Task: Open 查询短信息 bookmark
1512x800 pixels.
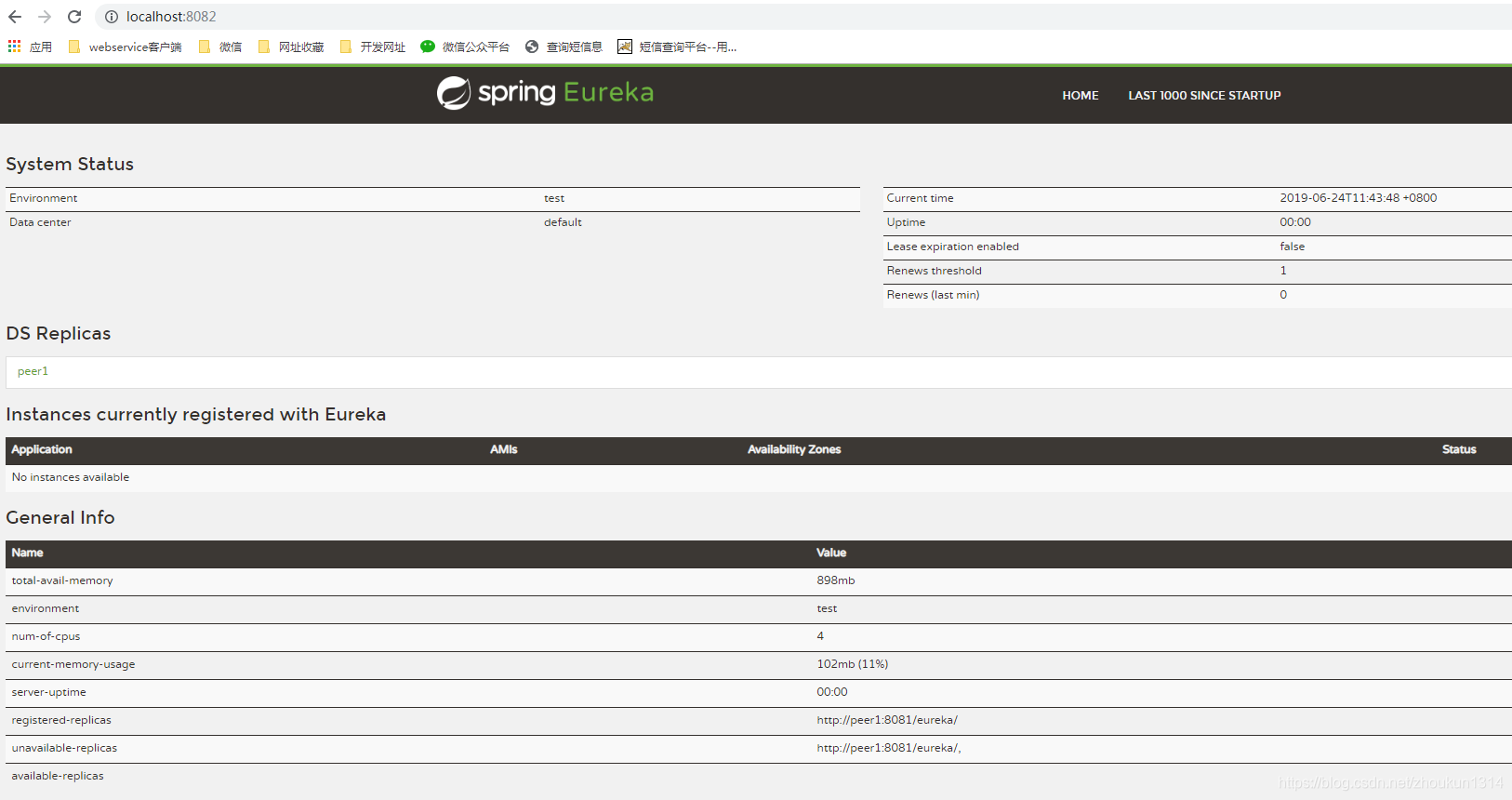Action: pyautogui.click(x=564, y=47)
